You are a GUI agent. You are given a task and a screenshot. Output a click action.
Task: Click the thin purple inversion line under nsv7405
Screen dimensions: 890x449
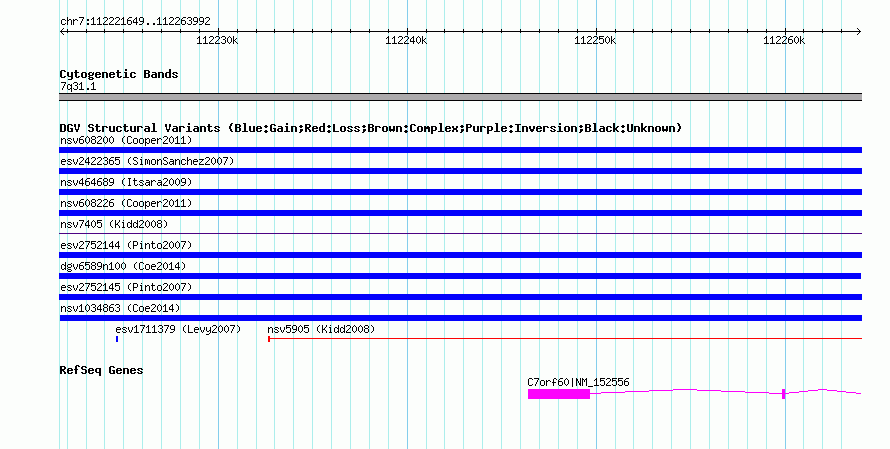(460, 233)
